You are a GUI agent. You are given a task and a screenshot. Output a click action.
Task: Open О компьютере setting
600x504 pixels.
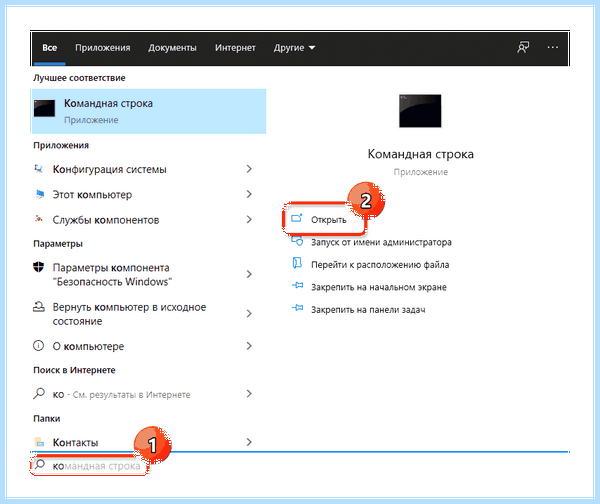[88, 346]
